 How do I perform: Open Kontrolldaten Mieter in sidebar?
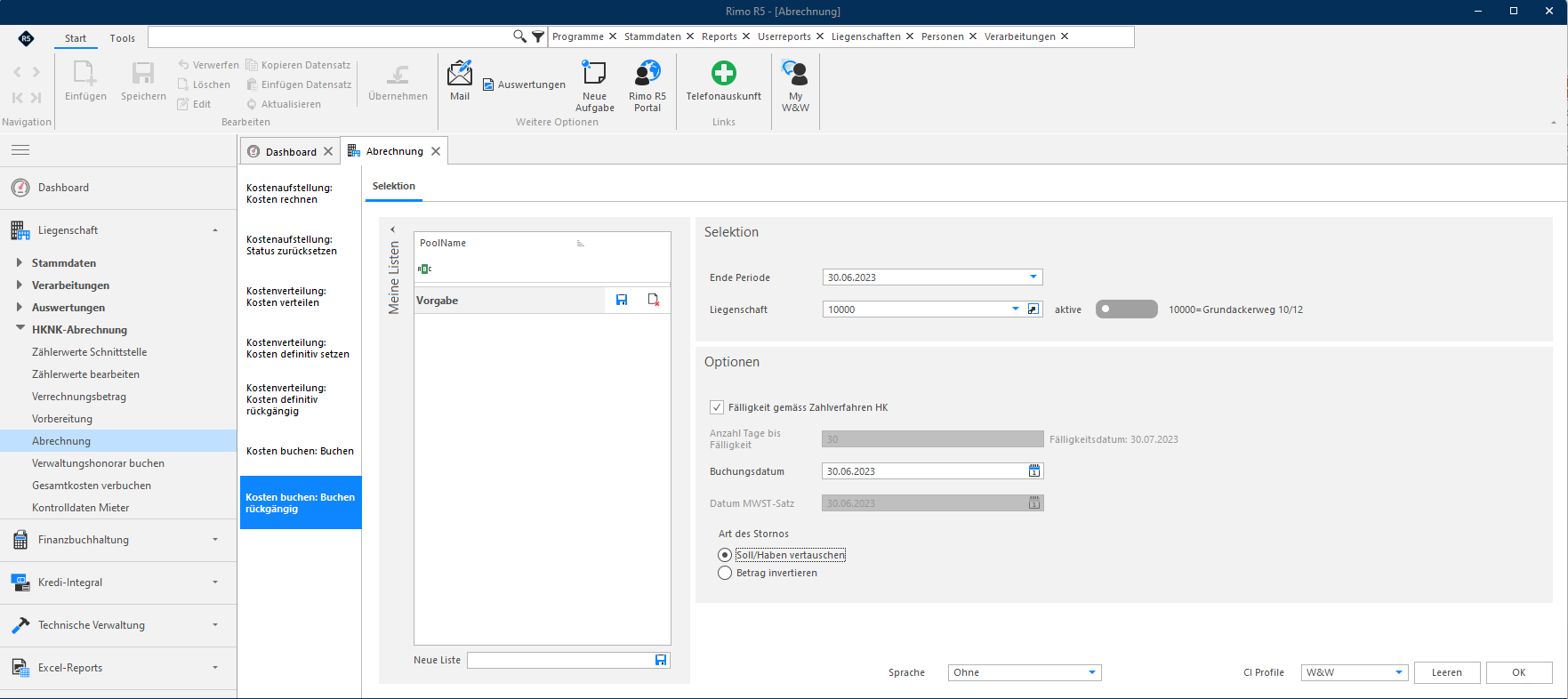point(81,508)
